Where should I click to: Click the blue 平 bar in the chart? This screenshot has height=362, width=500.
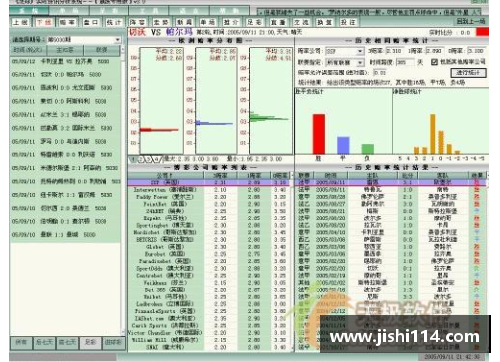coord(343,145)
